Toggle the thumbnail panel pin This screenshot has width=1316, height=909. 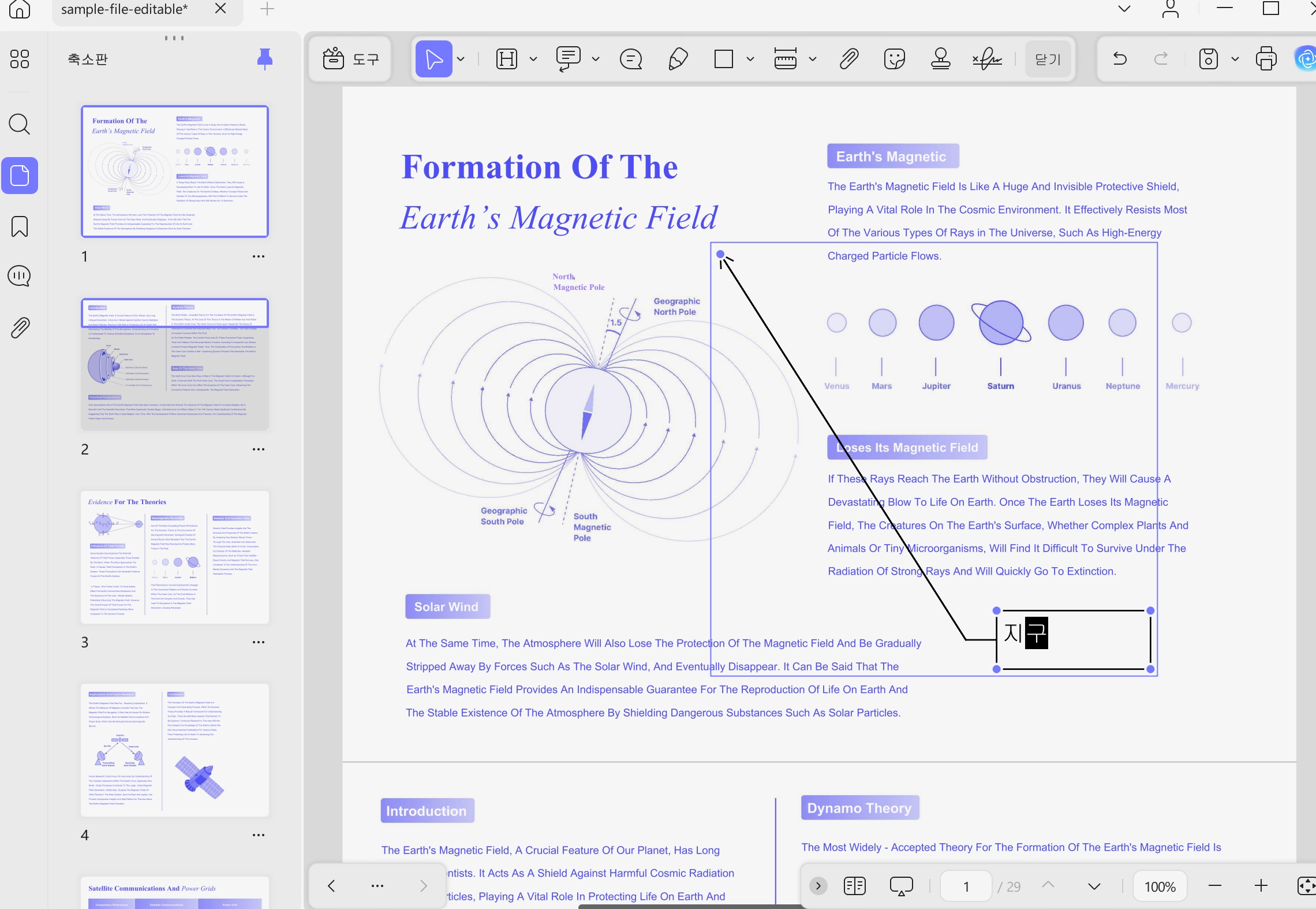click(x=265, y=59)
